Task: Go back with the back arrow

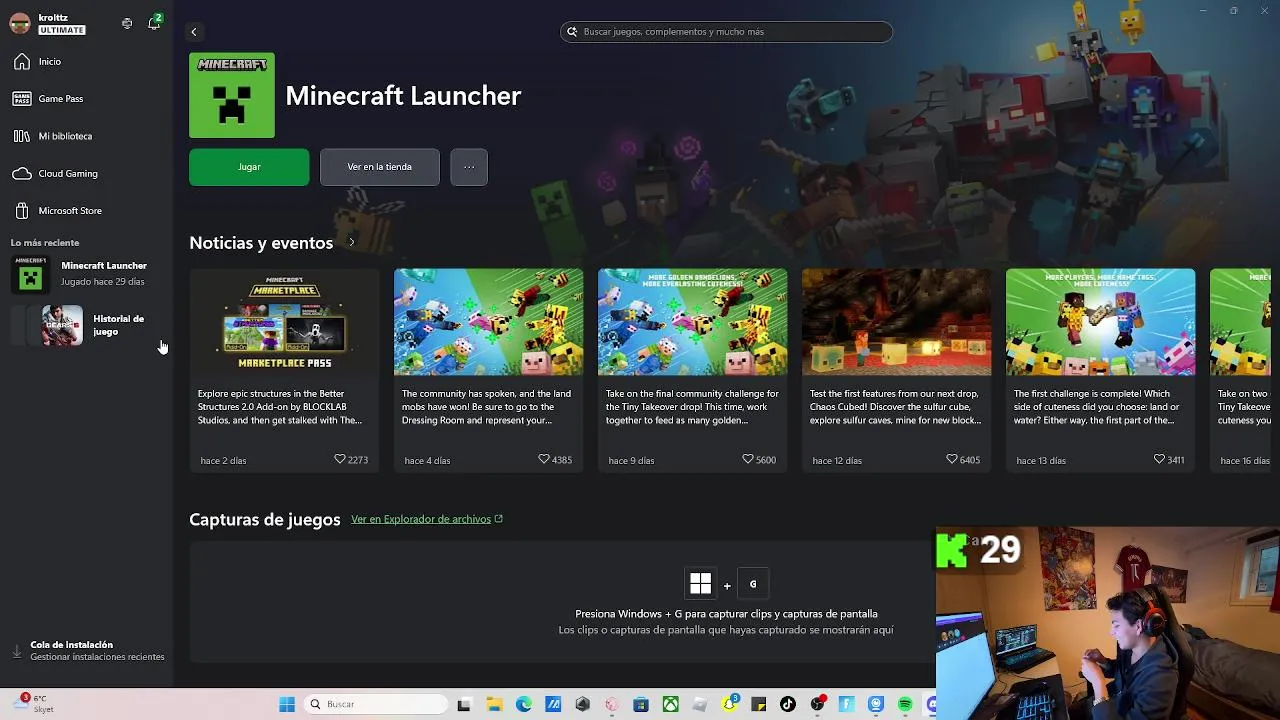Action: click(x=194, y=32)
